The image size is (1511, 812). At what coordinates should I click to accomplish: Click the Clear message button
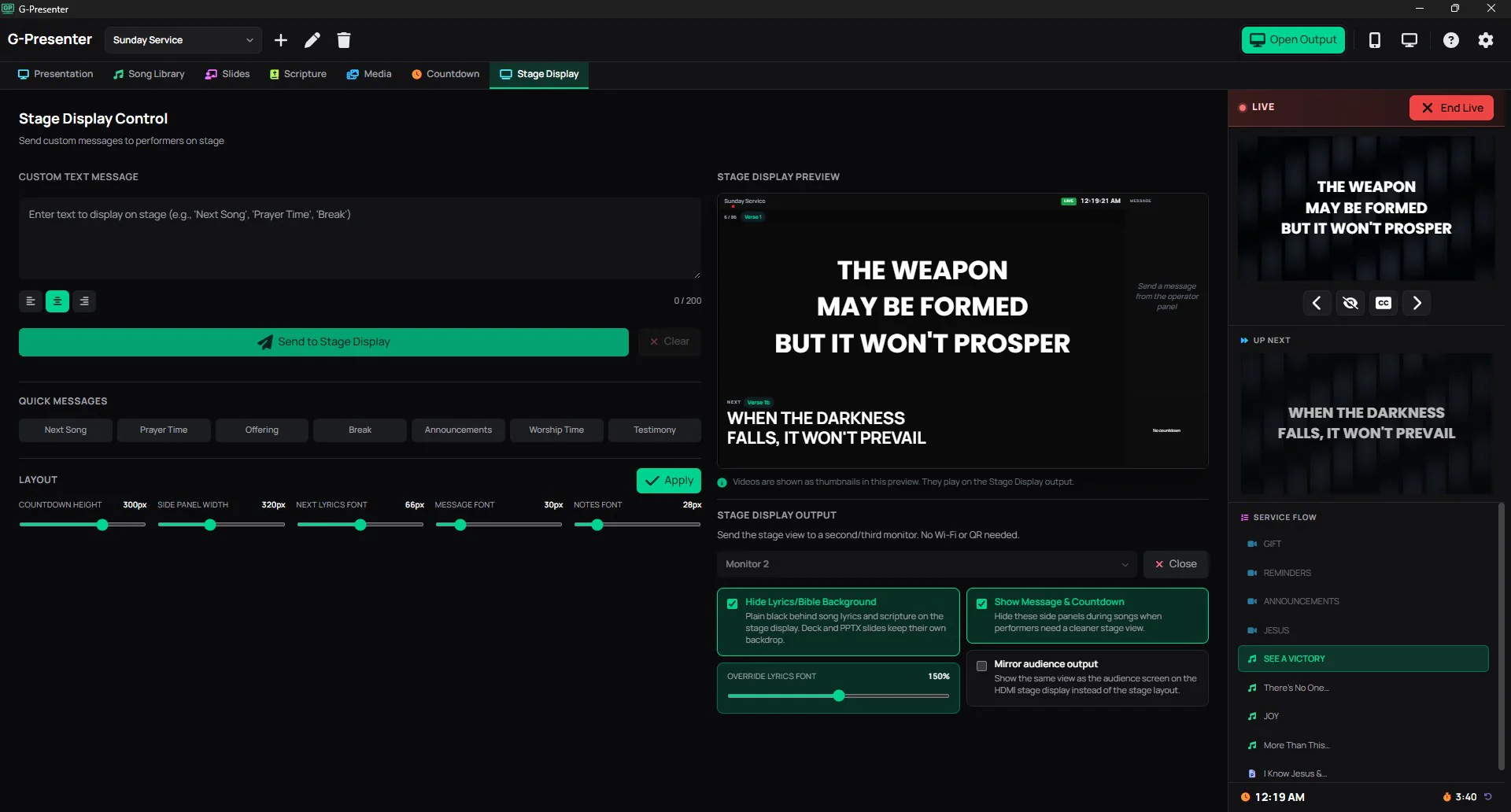click(x=670, y=341)
